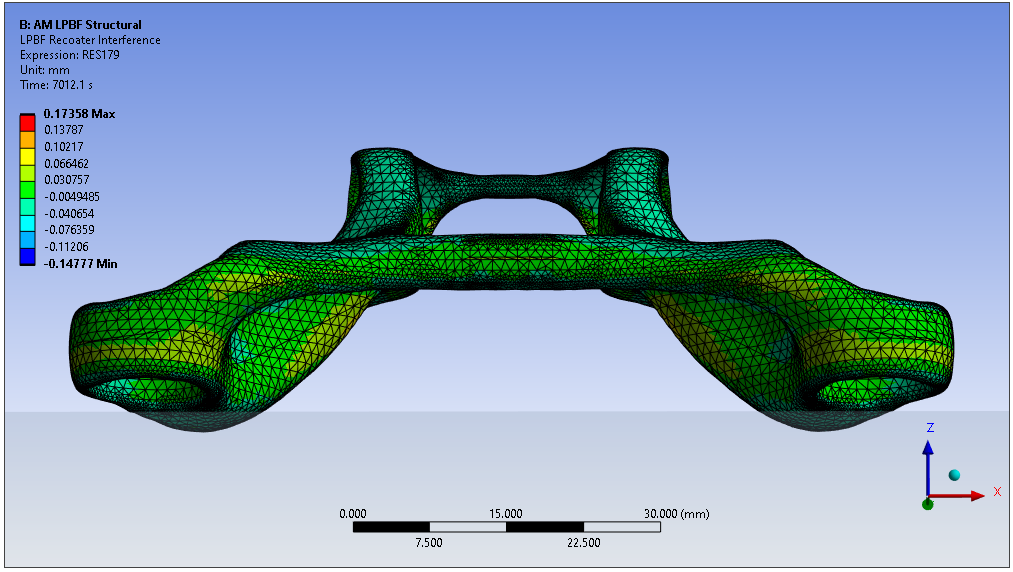Select the cyan legend color band
1013x572 pixels.
coord(27,223)
